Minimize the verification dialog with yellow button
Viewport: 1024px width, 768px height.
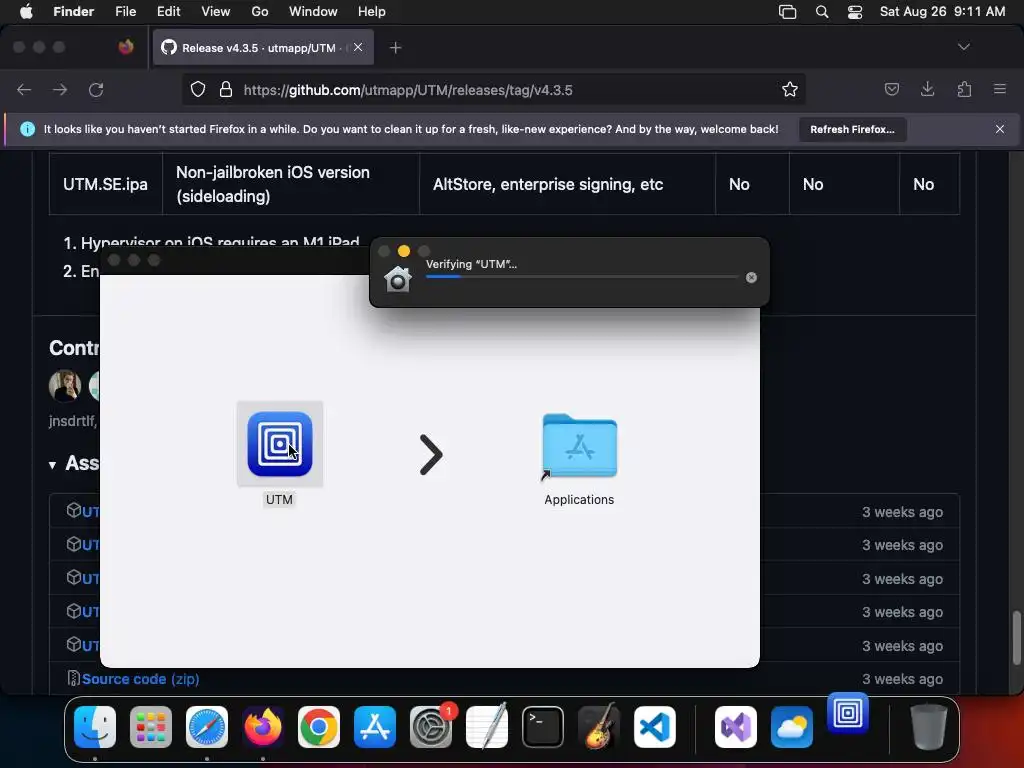(x=404, y=251)
